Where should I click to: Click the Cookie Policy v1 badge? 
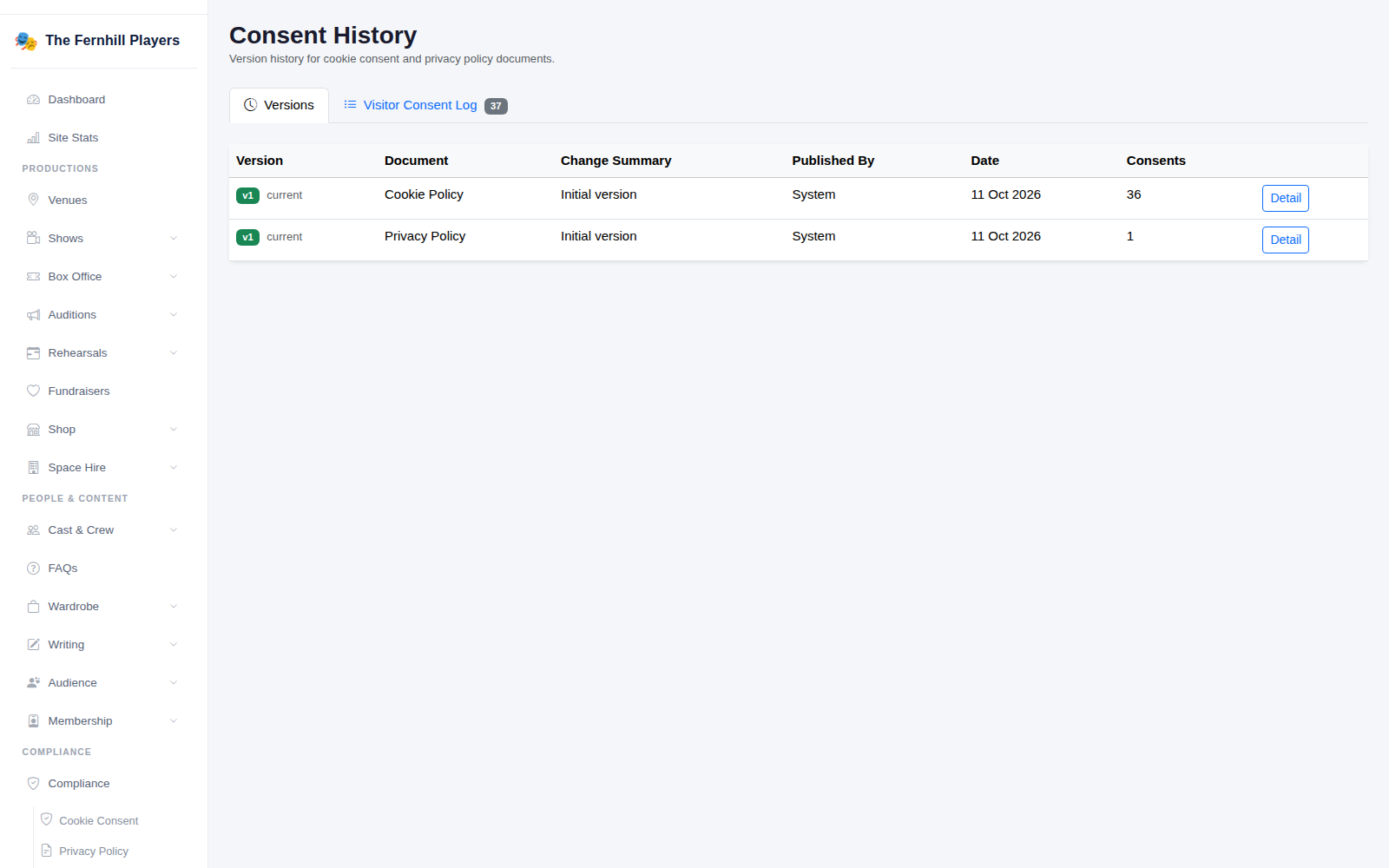pyautogui.click(x=247, y=195)
